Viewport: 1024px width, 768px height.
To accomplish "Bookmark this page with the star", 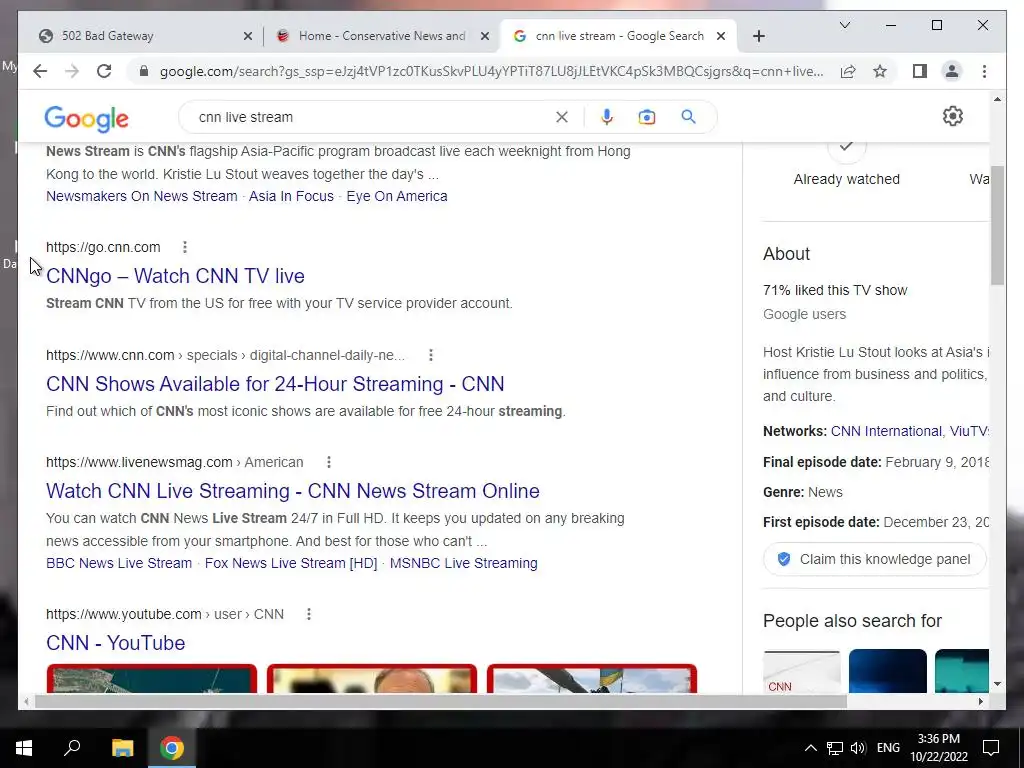I will [x=880, y=71].
